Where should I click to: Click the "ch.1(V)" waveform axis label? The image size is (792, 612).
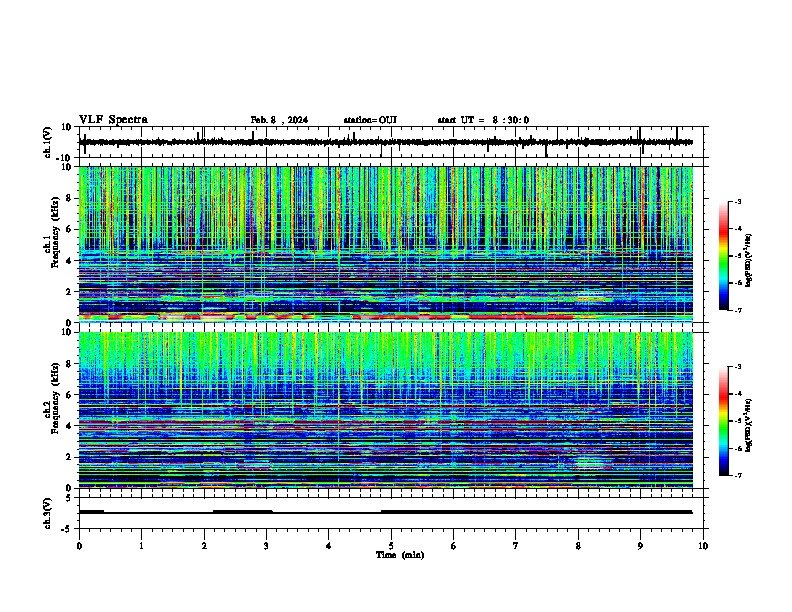coord(48,142)
